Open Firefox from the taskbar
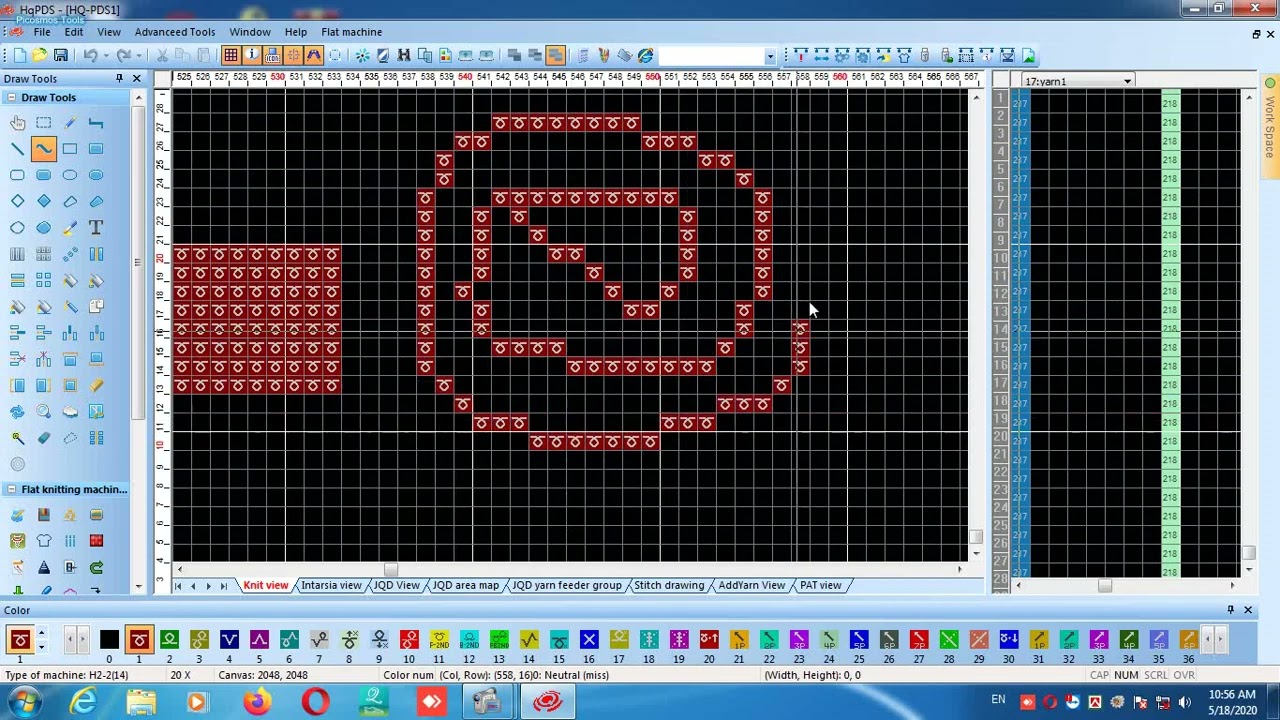The image size is (1280, 720). tap(257, 702)
